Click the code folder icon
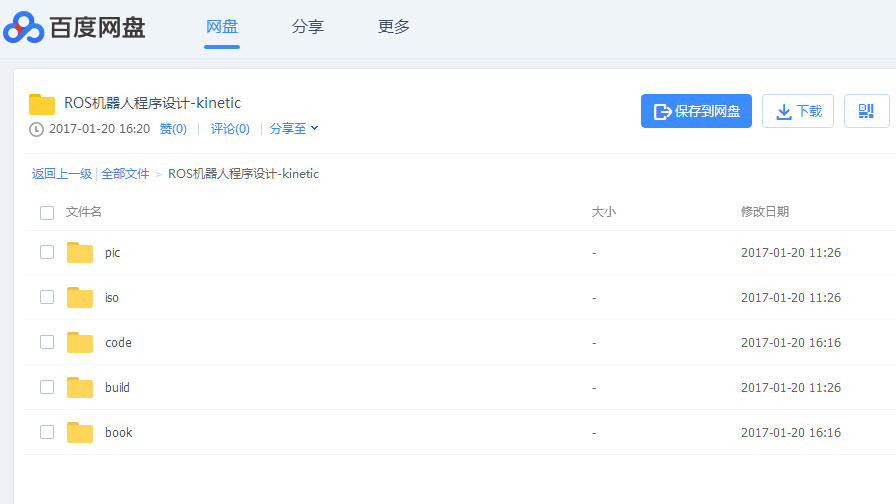 79,343
